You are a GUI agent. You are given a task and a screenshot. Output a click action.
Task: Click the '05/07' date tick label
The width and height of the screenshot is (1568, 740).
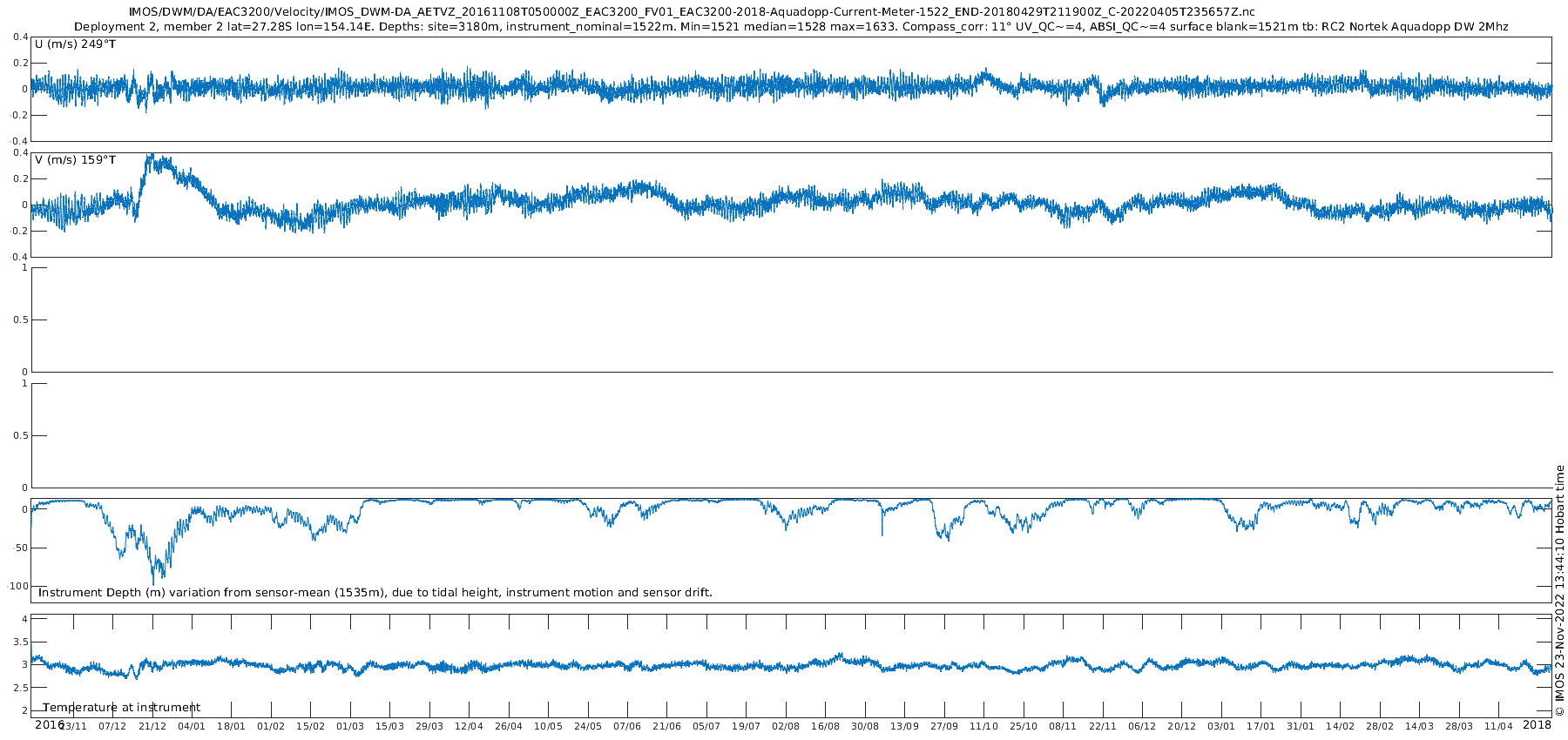tap(706, 726)
